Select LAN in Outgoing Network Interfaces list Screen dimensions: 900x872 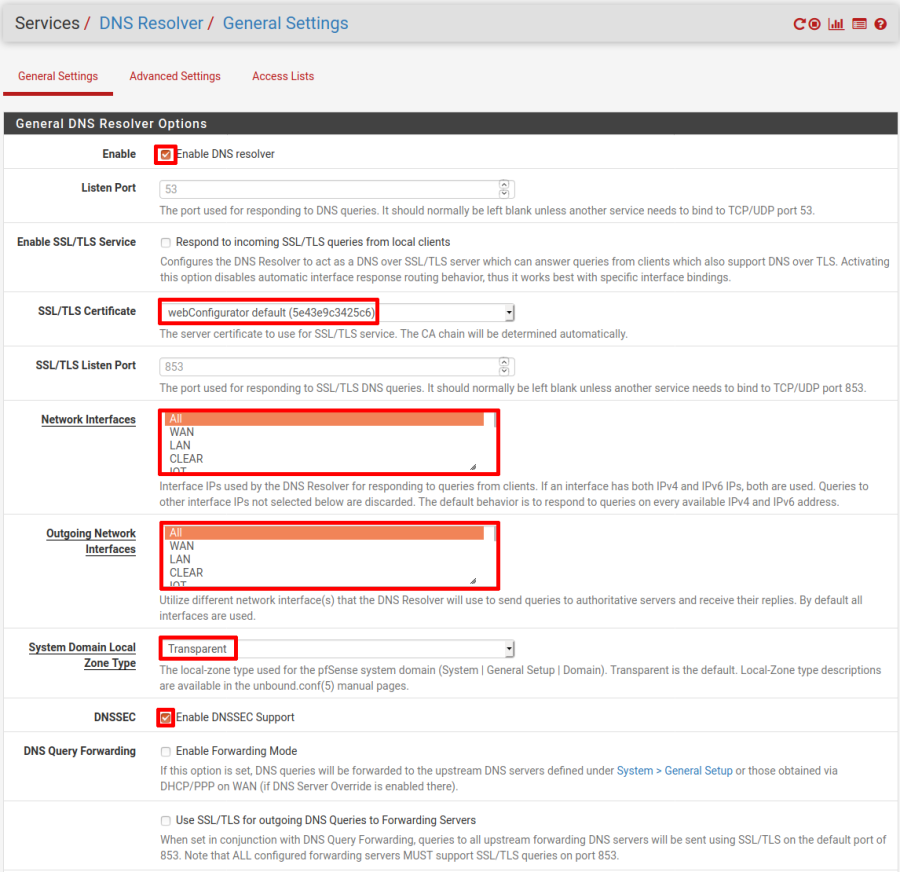pyautogui.click(x=180, y=559)
